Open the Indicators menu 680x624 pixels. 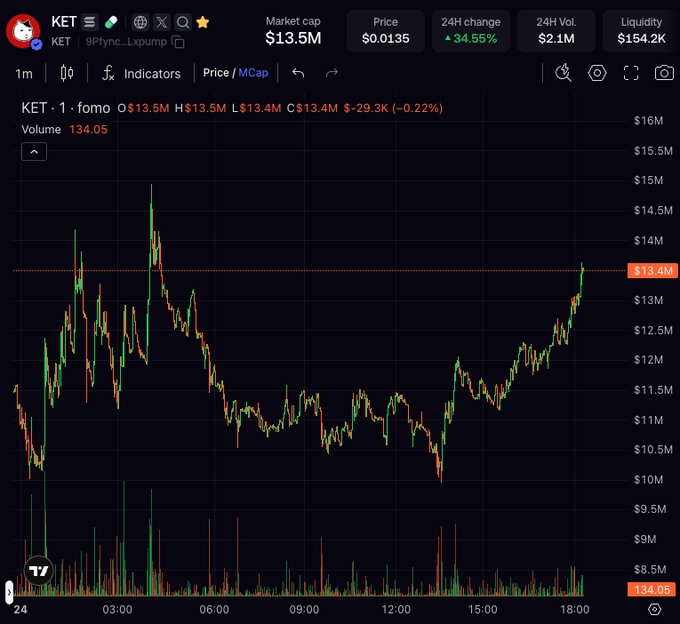(142, 73)
